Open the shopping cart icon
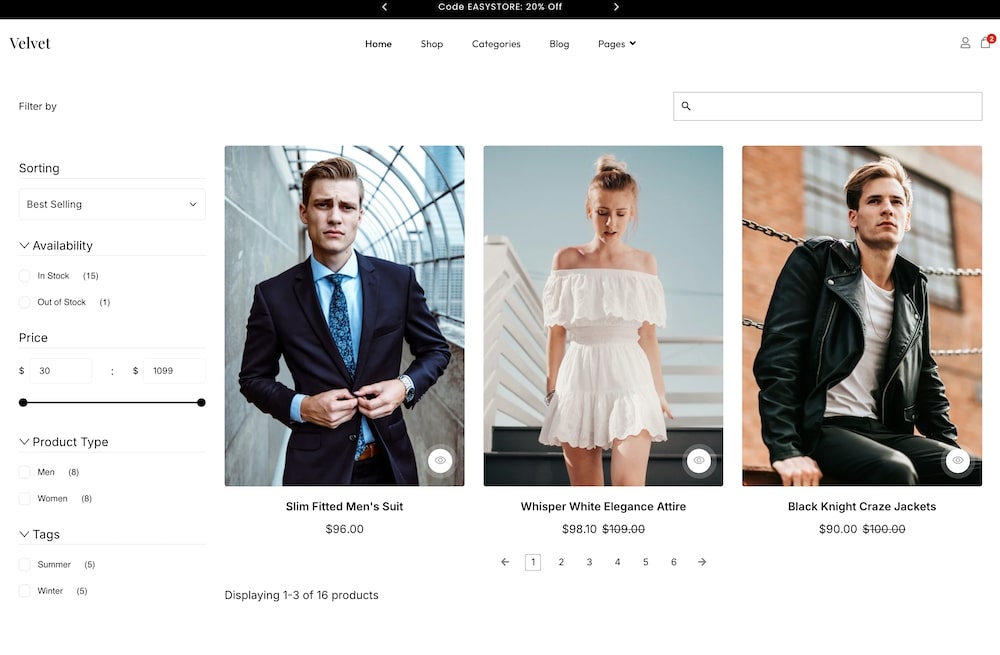 click(x=986, y=43)
